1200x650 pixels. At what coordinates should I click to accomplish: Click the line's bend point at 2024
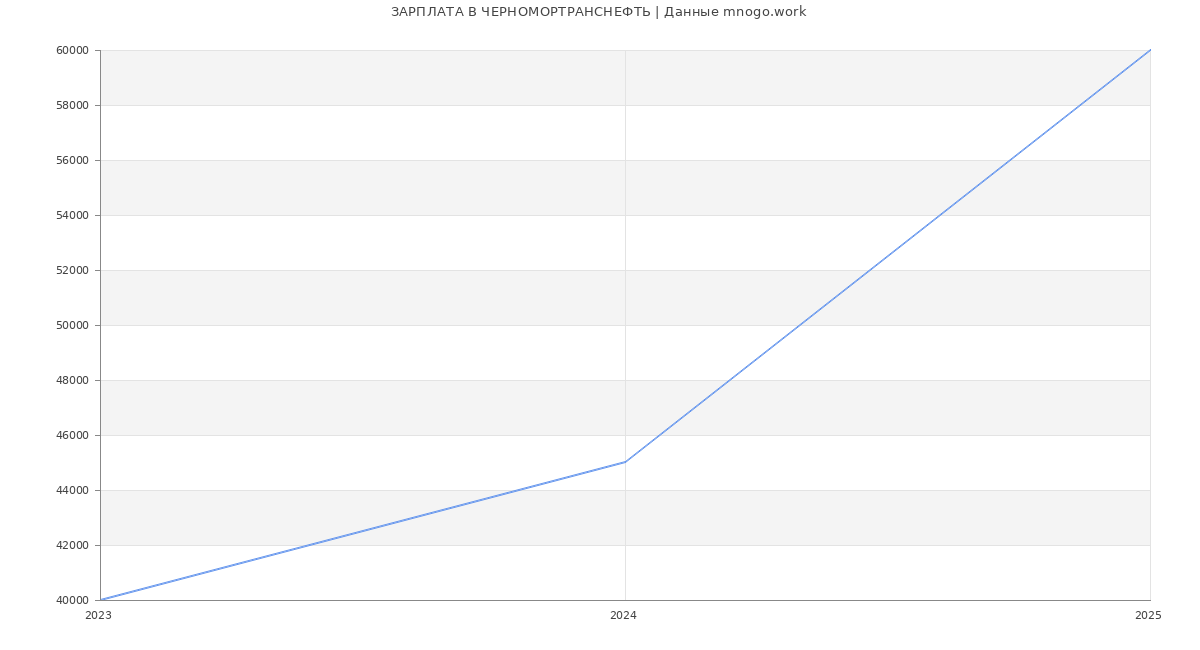[x=625, y=462]
